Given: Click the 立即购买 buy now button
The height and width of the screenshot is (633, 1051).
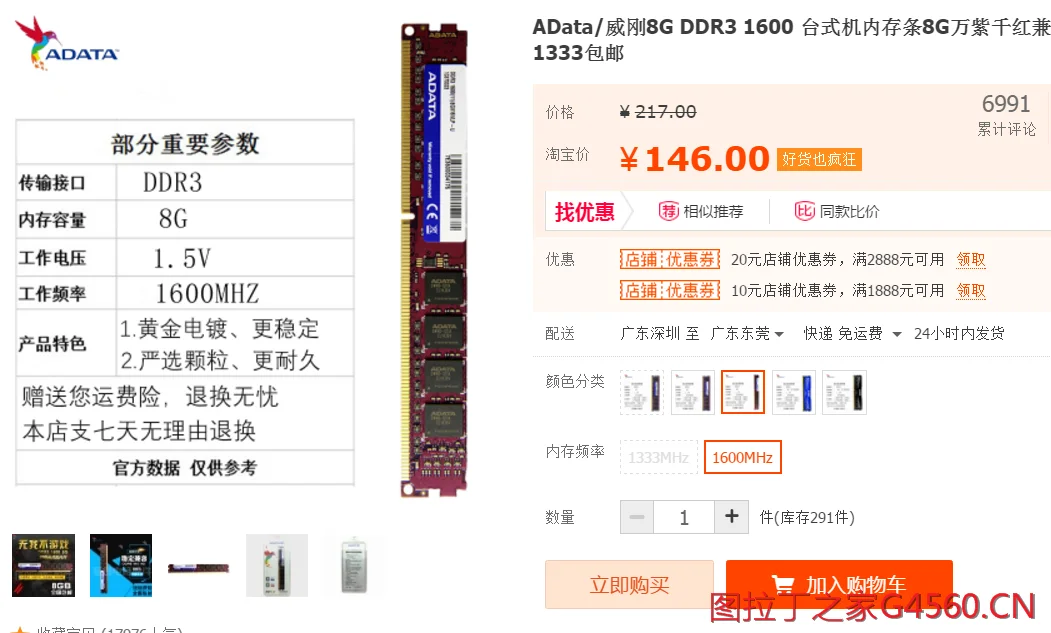Looking at the screenshot, I should coord(629,585).
